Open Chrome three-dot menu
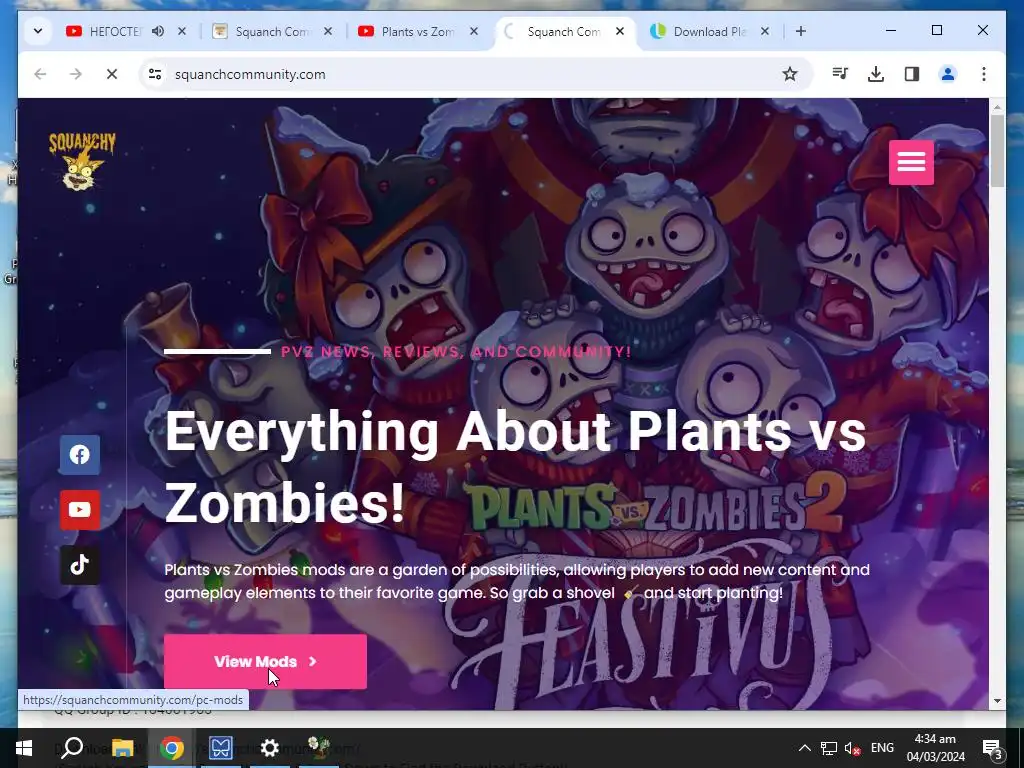This screenshot has width=1024, height=768. [984, 74]
